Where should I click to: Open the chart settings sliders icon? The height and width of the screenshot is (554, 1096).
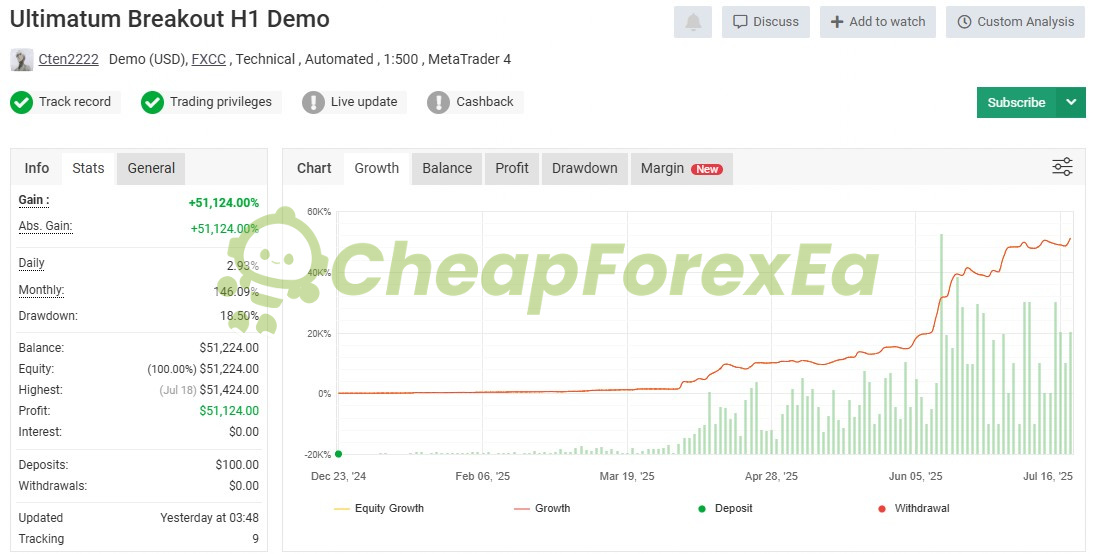pyautogui.click(x=1062, y=167)
